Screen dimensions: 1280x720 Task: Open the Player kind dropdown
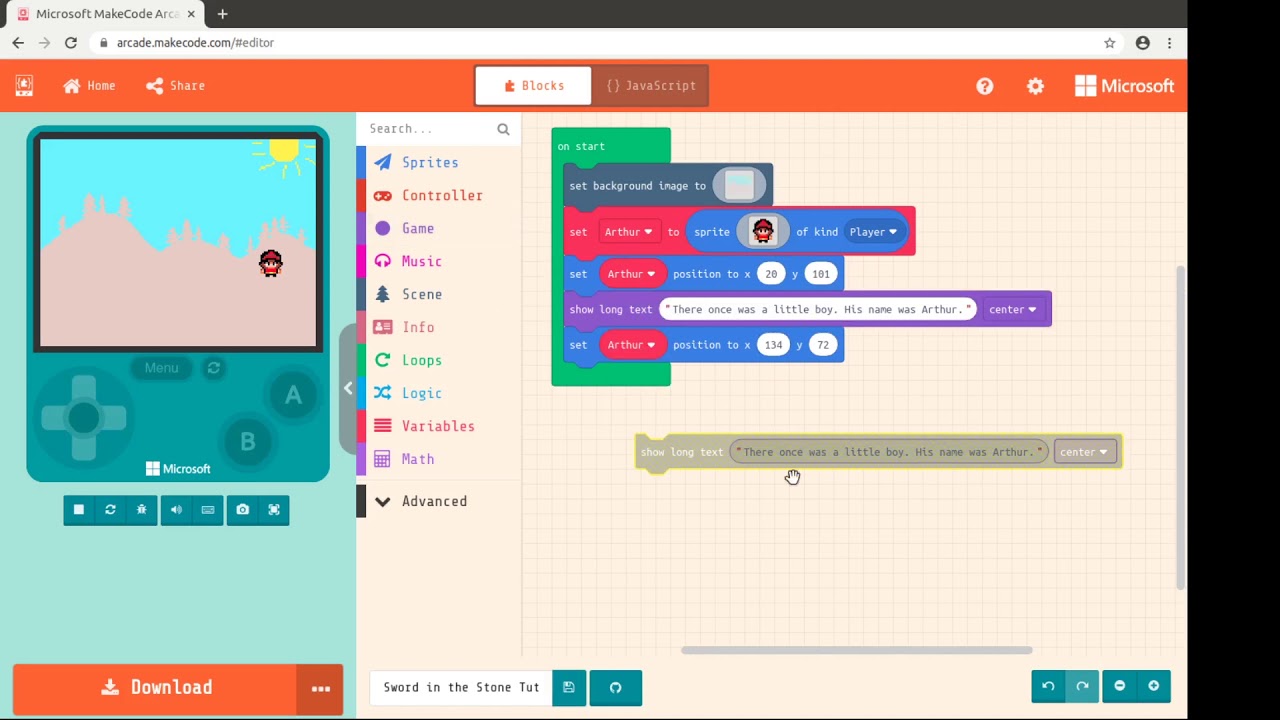click(x=873, y=232)
